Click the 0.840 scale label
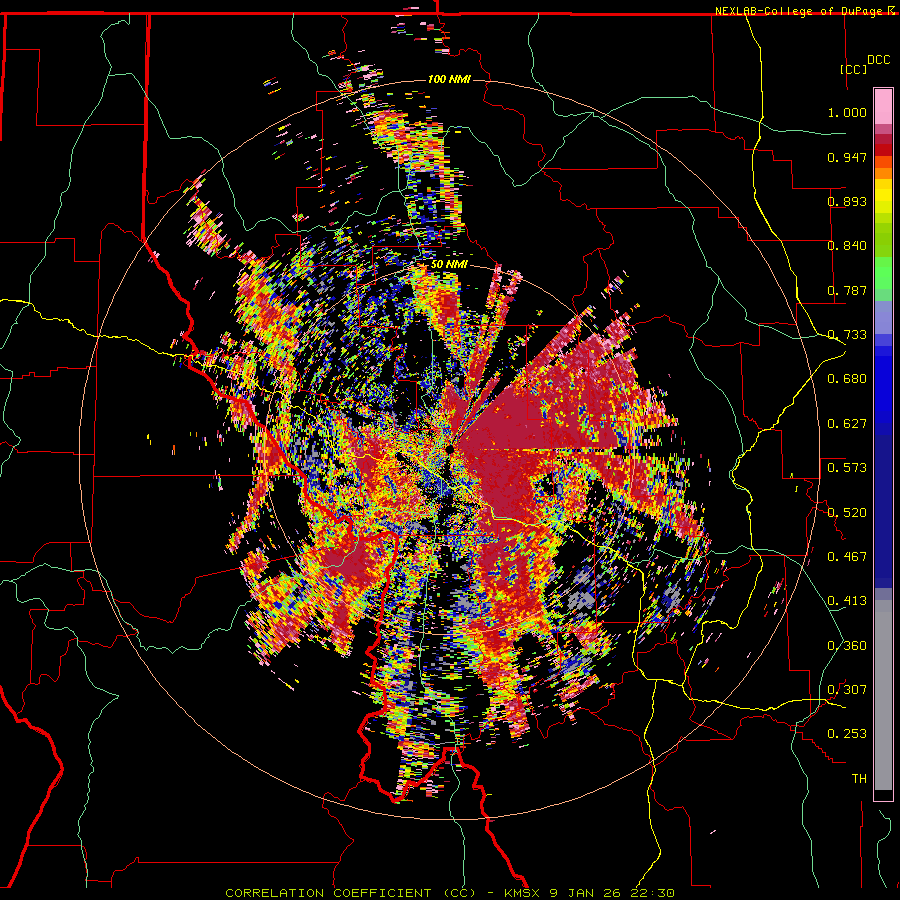 pos(847,246)
